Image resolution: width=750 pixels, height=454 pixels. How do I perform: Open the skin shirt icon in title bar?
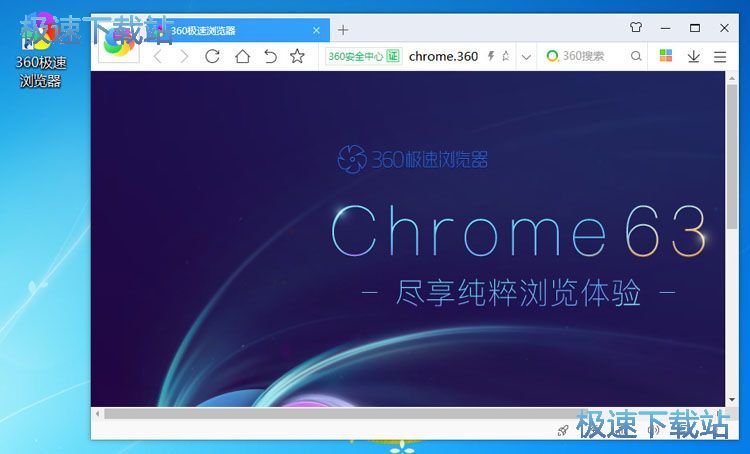[x=636, y=28]
